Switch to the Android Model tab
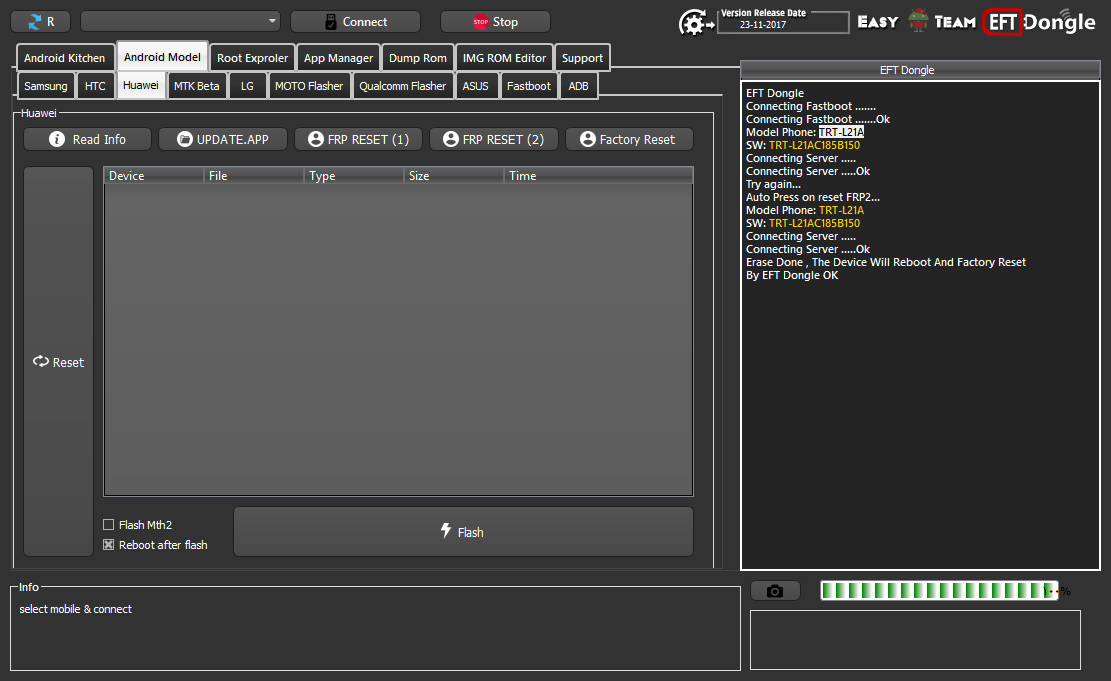This screenshot has width=1111, height=681. [162, 57]
